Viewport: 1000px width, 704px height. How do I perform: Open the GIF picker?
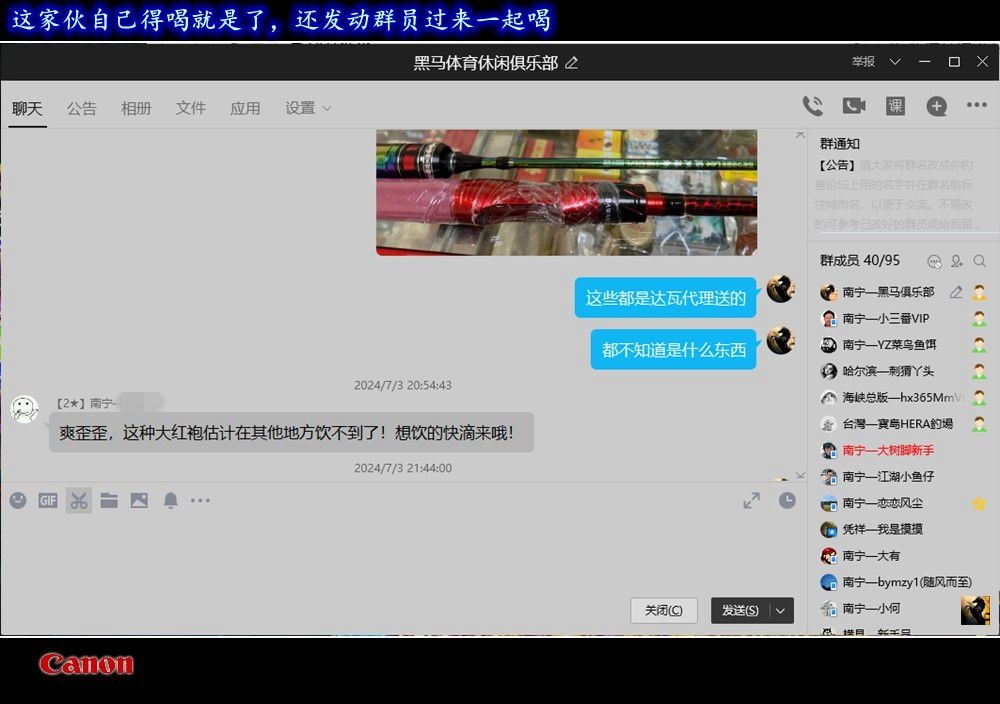(x=48, y=501)
